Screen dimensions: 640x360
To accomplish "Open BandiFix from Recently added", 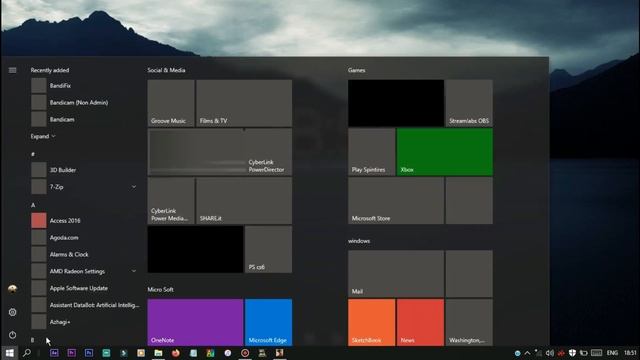I will 85,86.
